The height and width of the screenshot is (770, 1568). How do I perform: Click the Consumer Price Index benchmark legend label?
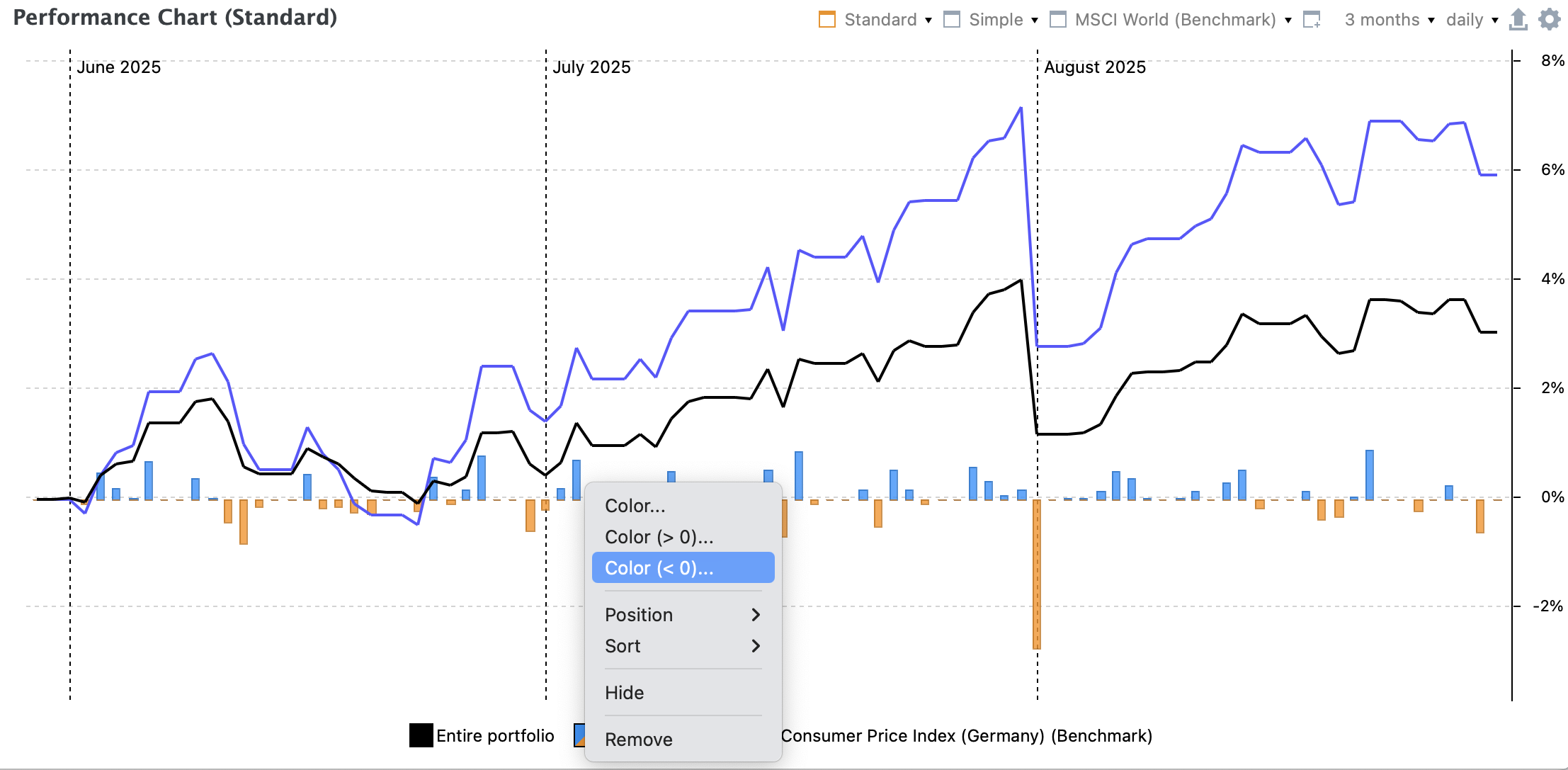coord(966,736)
